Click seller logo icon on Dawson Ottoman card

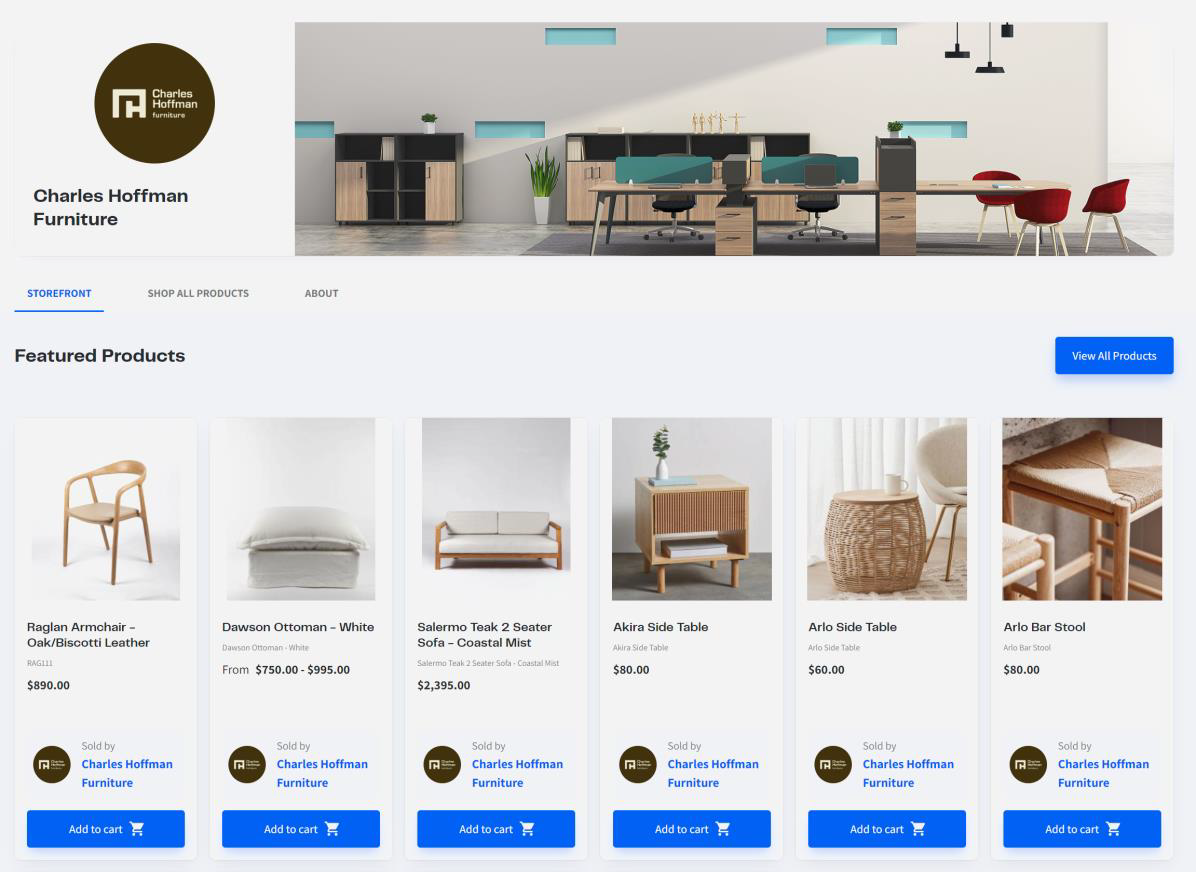pos(247,764)
